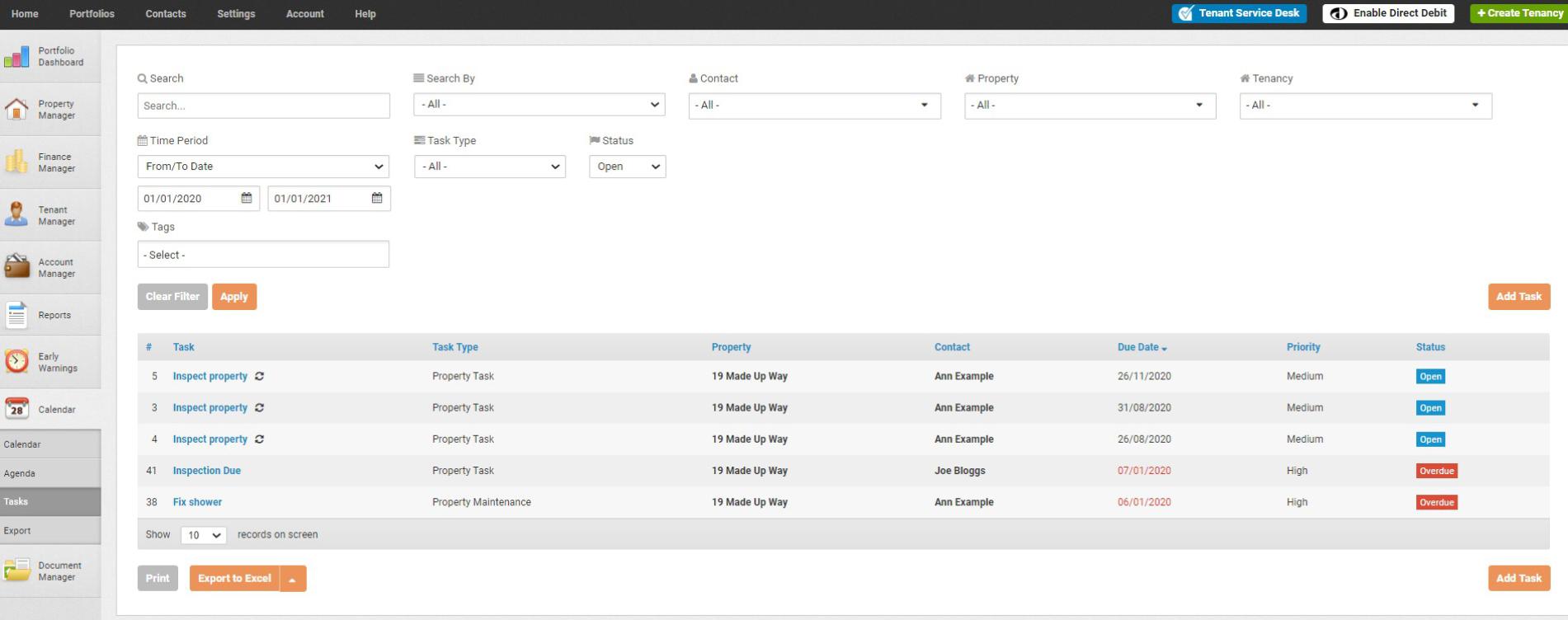The width and height of the screenshot is (1568, 620).
Task: Change the Status Open dropdown
Action: 628,167
